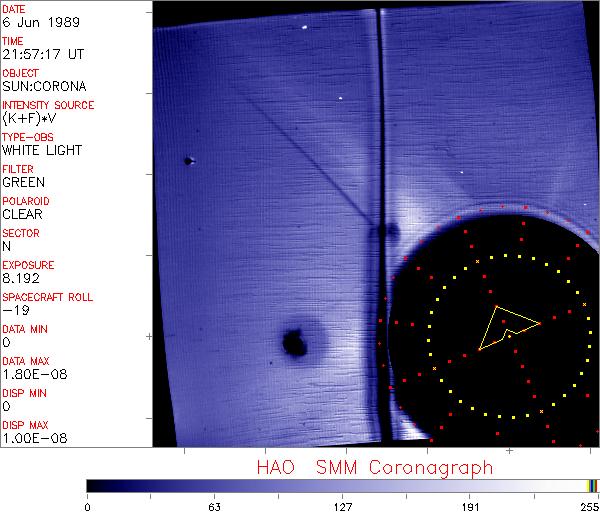Select the INTENSITY SOURCE label
This screenshot has height=512, width=600.
point(48,105)
